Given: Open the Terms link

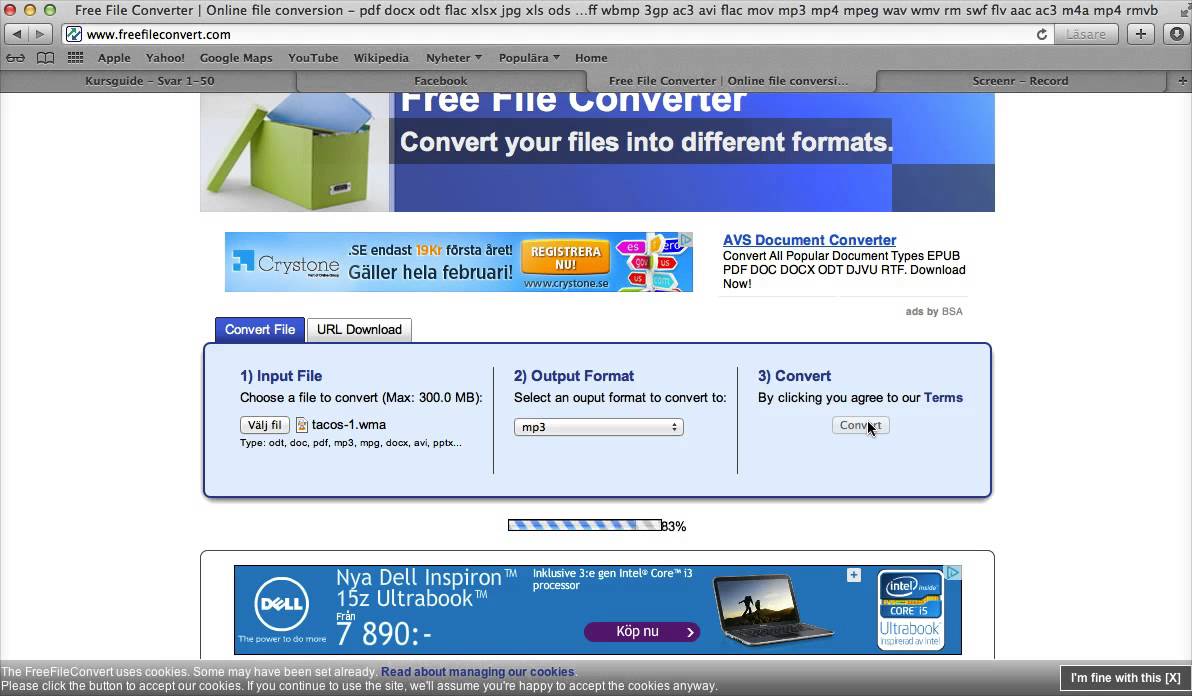Looking at the screenshot, I should pos(943,397).
